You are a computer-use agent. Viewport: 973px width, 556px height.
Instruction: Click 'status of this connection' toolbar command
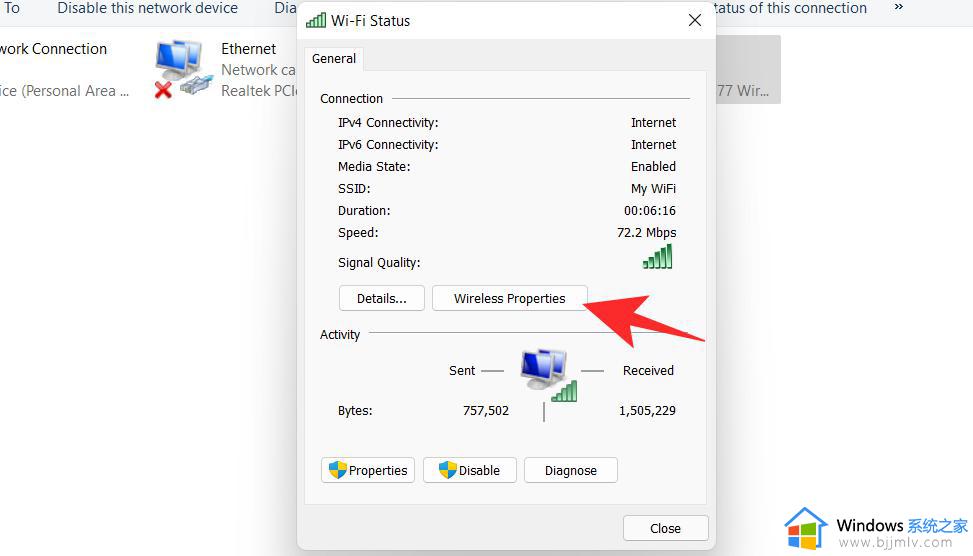(x=791, y=8)
